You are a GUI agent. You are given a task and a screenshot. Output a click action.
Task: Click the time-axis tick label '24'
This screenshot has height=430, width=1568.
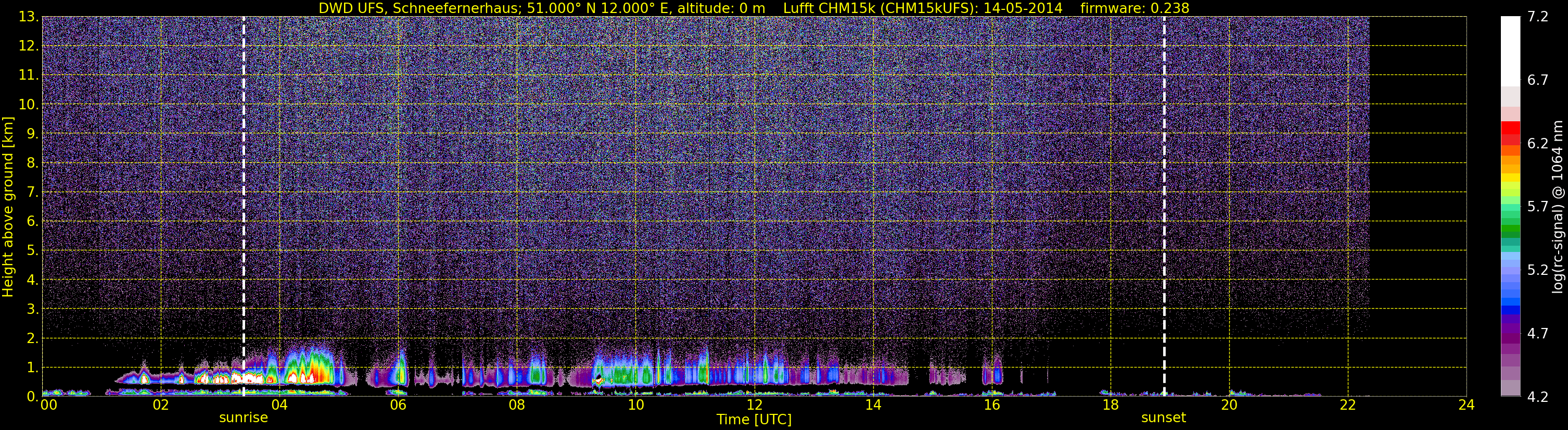pyautogui.click(x=1467, y=405)
